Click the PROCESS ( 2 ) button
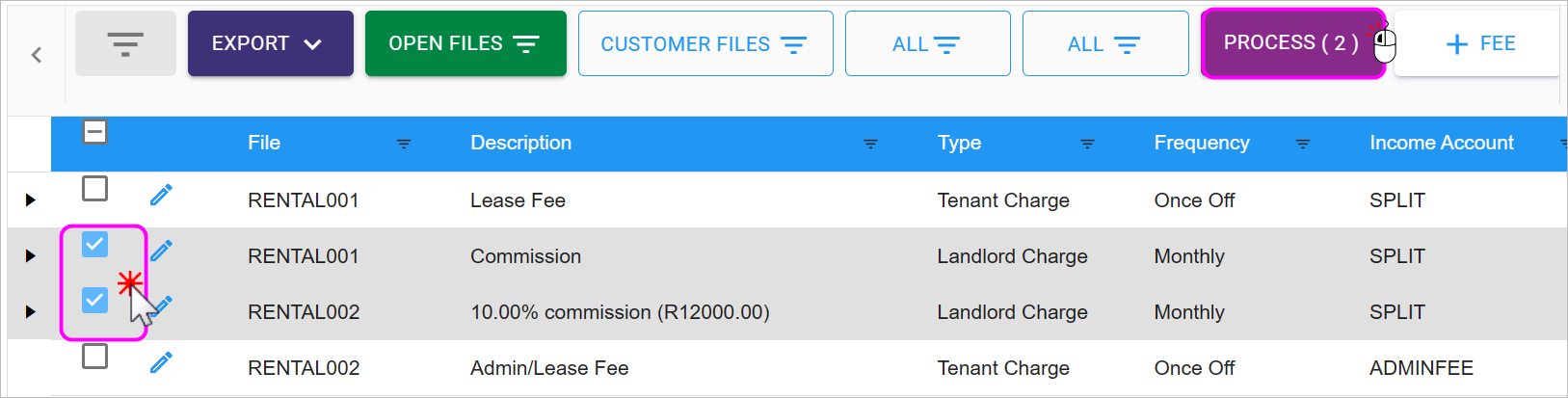The width and height of the screenshot is (1568, 398). [1291, 43]
